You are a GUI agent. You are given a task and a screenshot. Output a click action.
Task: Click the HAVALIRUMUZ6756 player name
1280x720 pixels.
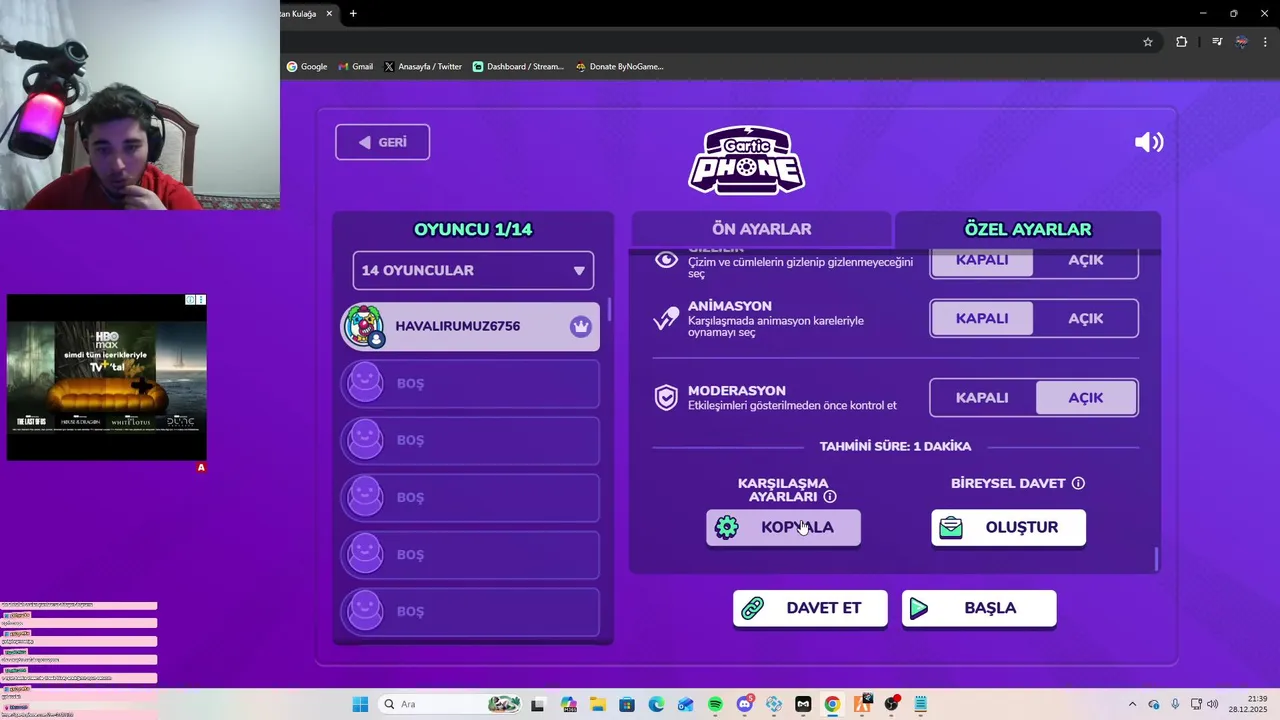457,326
